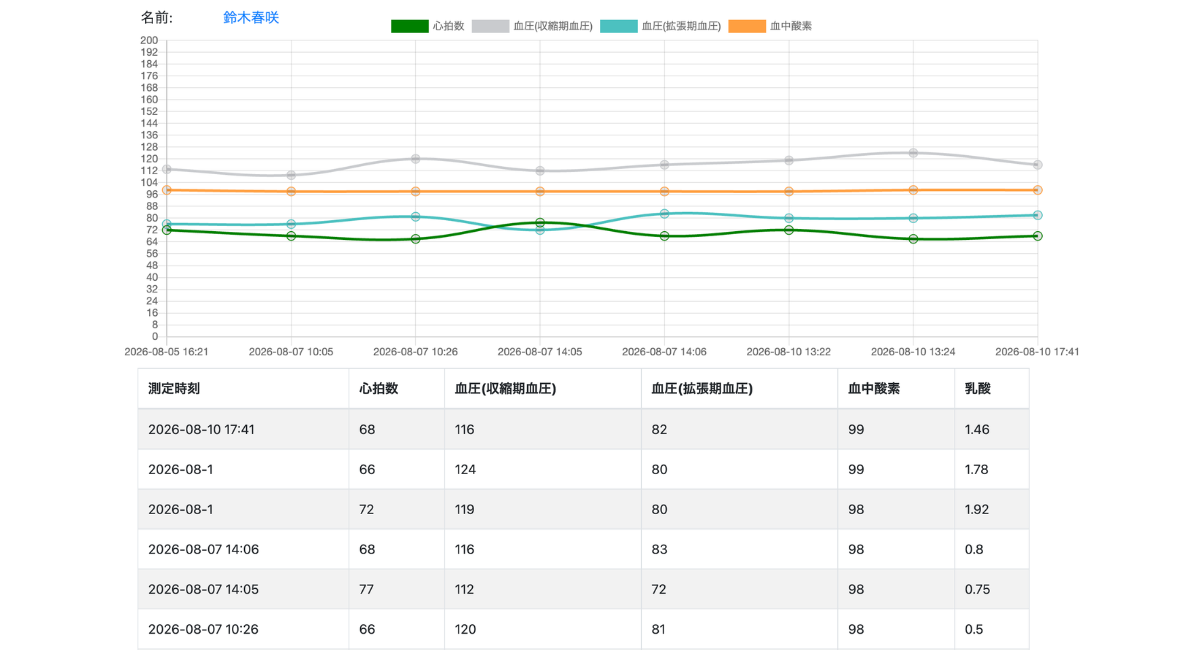This screenshot has width=1200, height=650.
Task: Select heart rate 72 in the table
Action: click(396, 509)
